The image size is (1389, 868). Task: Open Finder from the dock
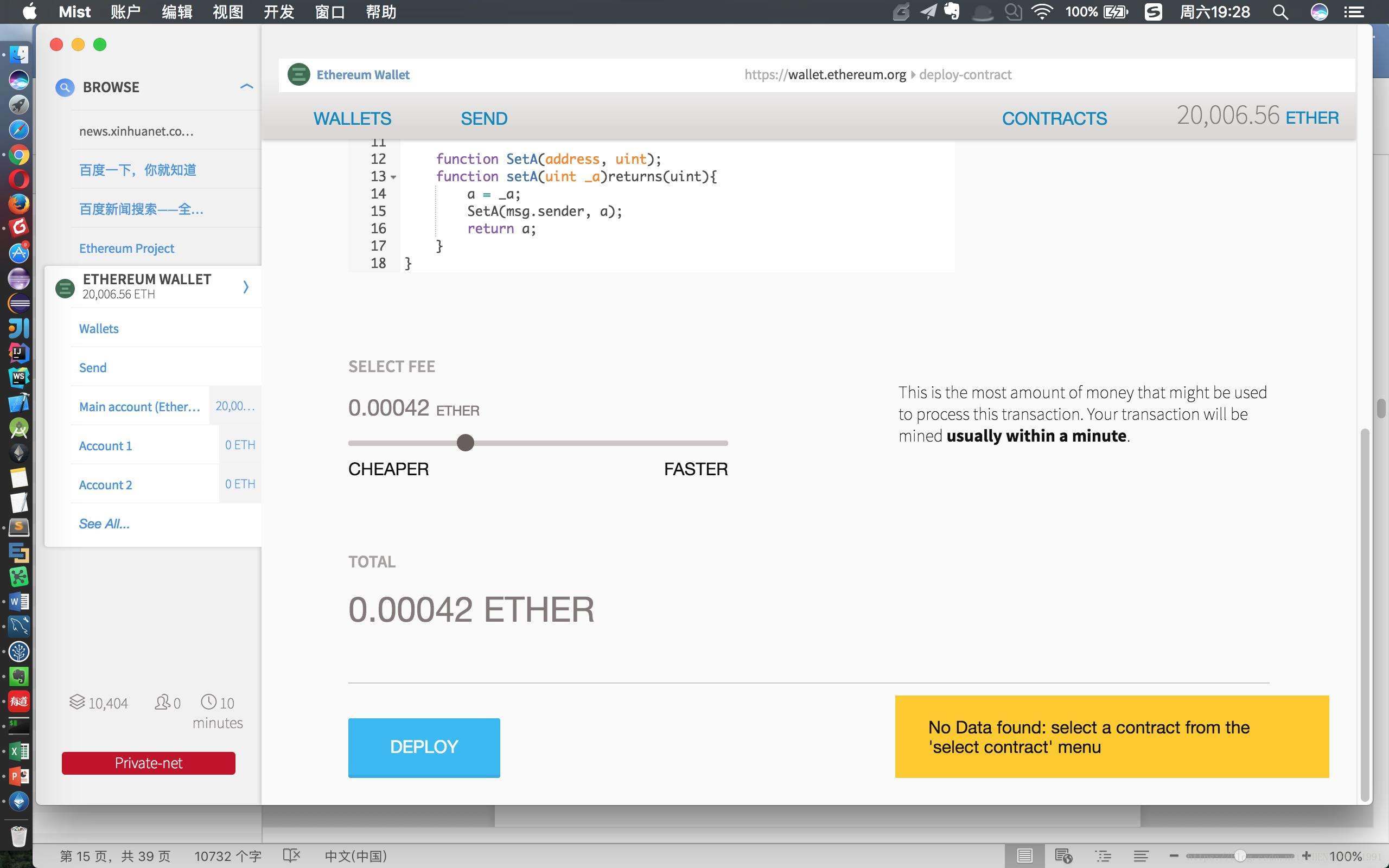pyautogui.click(x=19, y=55)
